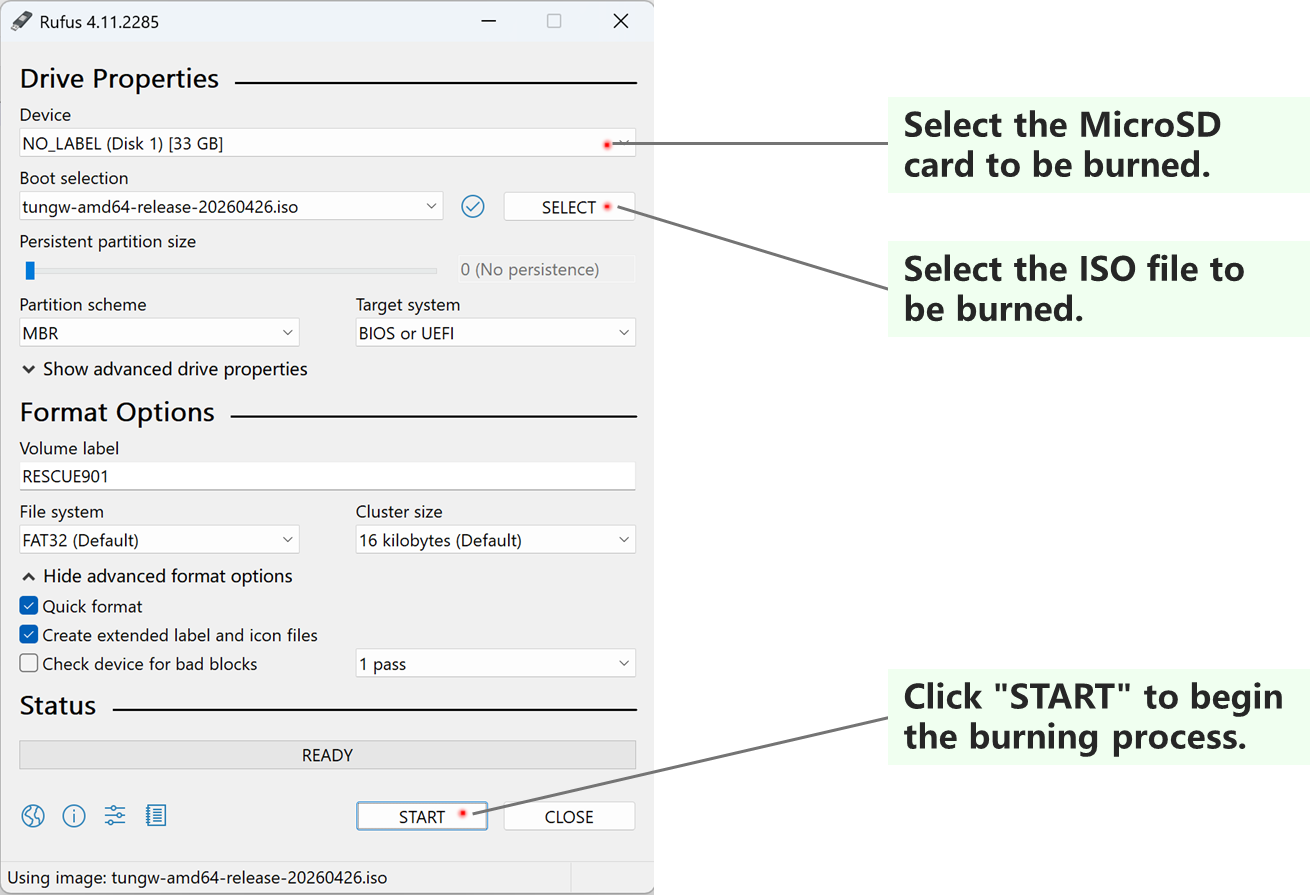Open the Device dropdown showing NO_LABEL disk
The height and width of the screenshot is (895, 1310).
click(327, 143)
